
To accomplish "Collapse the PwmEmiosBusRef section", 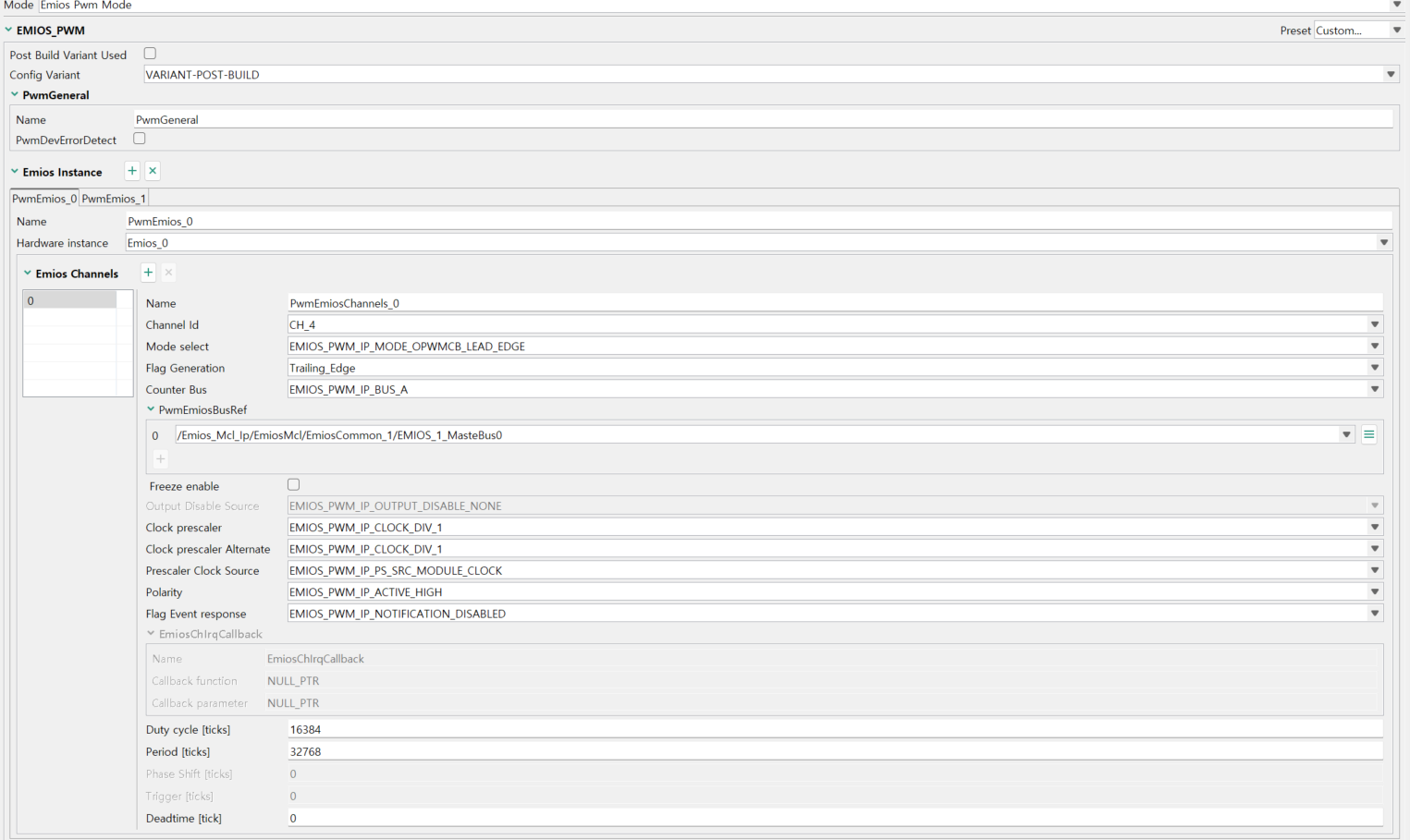I will 151,409.
